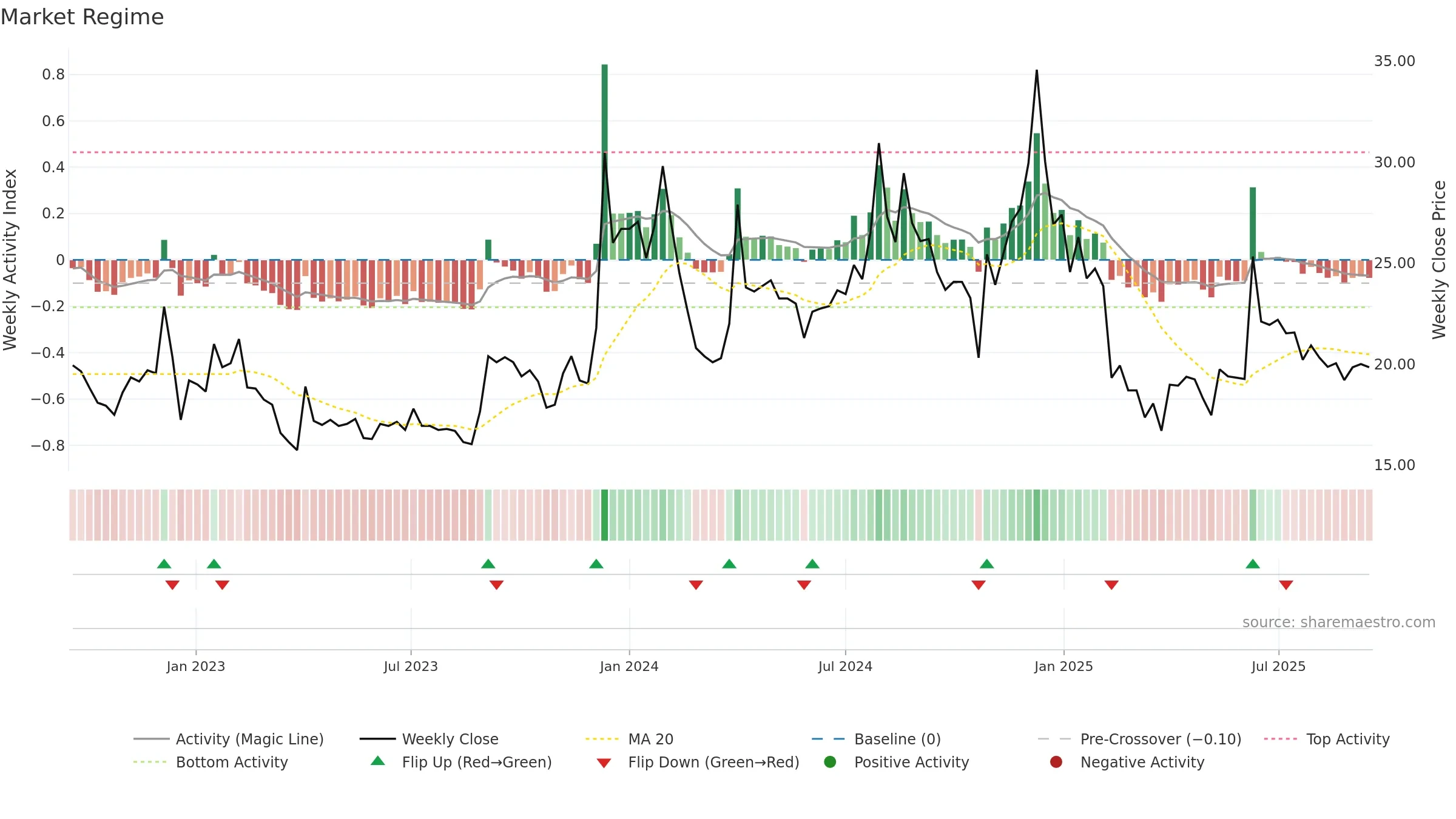Click the red flip-down triangle near Feb 2024
Screen dimensions: 1456x819
tap(696, 585)
